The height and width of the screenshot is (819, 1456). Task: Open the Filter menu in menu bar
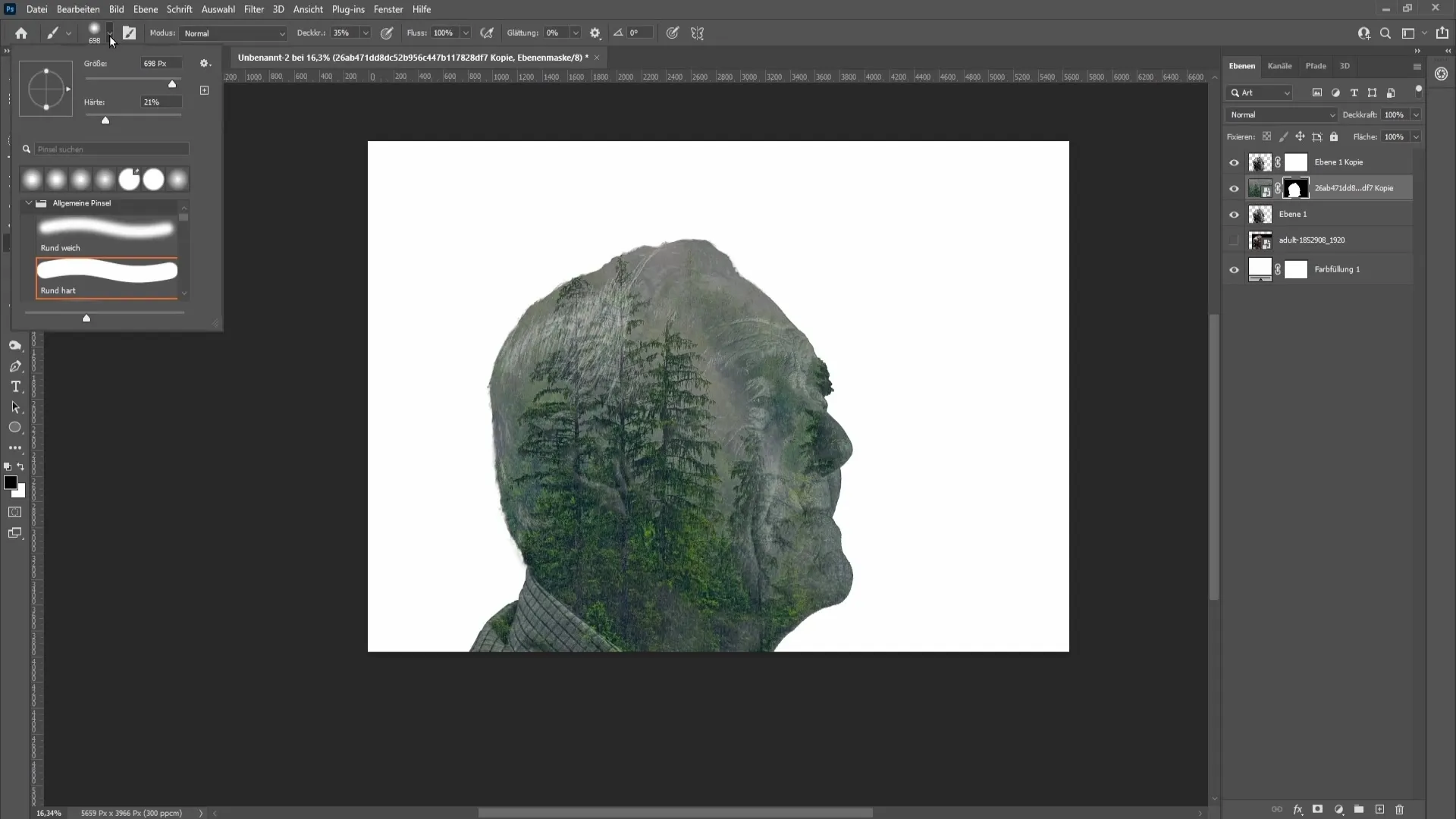pyautogui.click(x=253, y=9)
